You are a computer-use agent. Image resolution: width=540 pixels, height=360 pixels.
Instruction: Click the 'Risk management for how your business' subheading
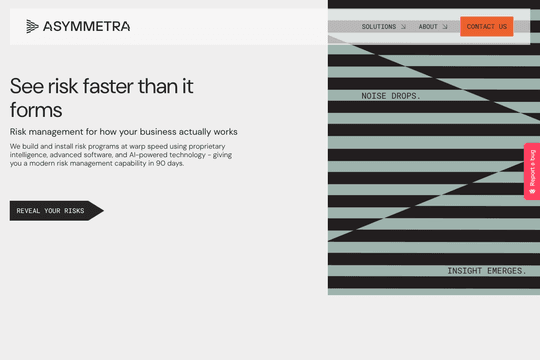[124, 132]
